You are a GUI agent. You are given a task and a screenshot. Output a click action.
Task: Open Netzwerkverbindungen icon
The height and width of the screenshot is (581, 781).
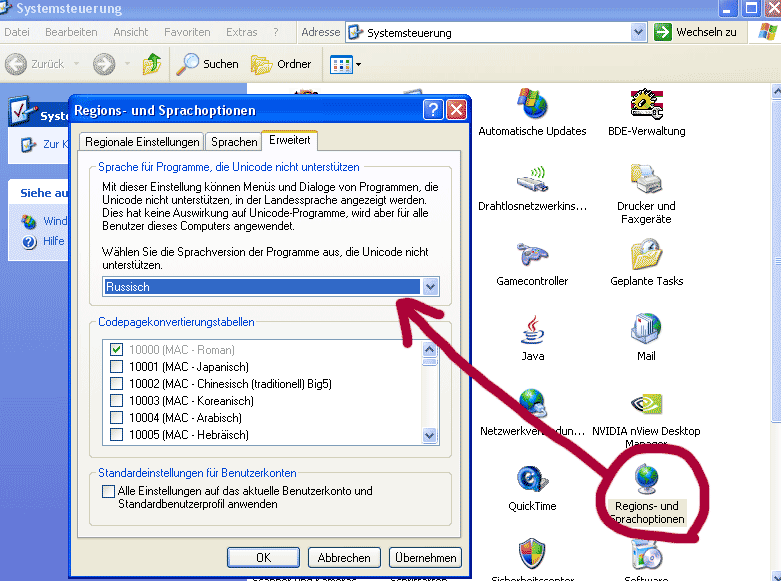tap(532, 404)
